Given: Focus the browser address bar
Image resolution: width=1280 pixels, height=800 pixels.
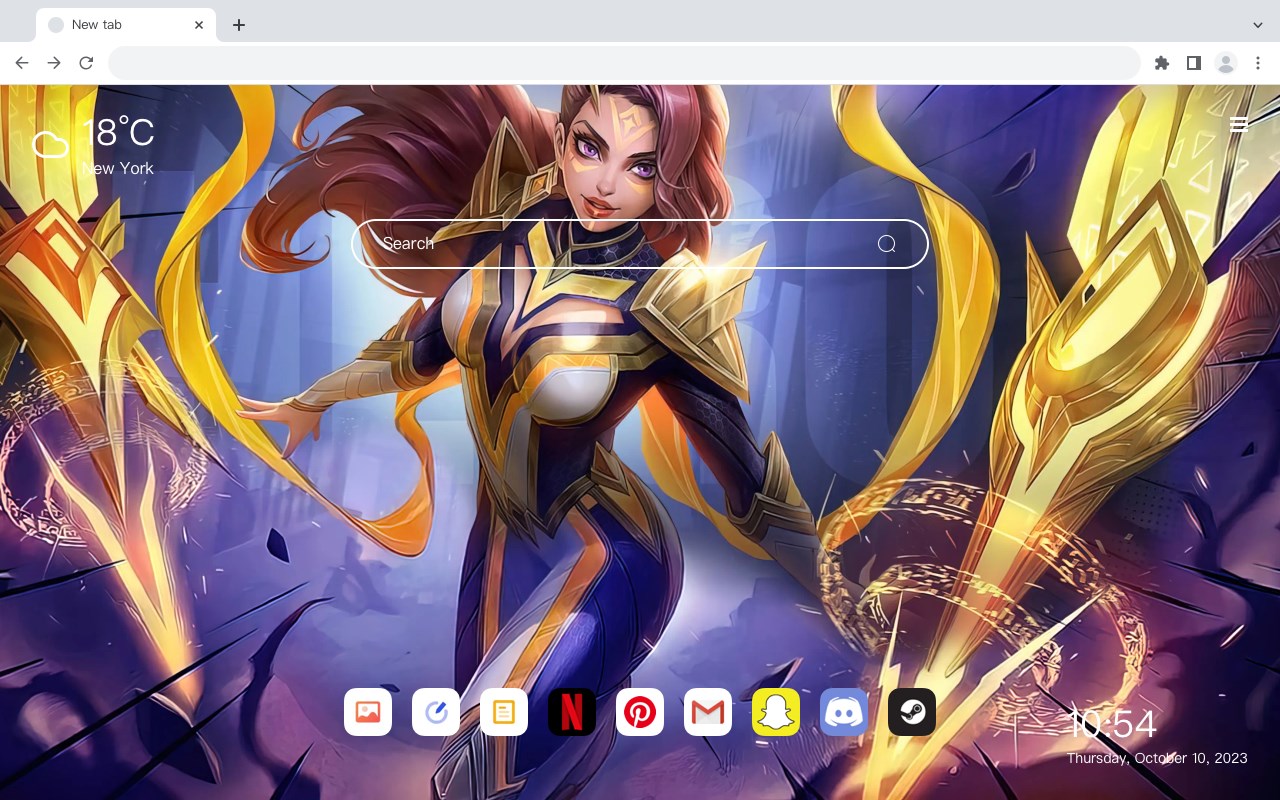Looking at the screenshot, I should click(624, 63).
